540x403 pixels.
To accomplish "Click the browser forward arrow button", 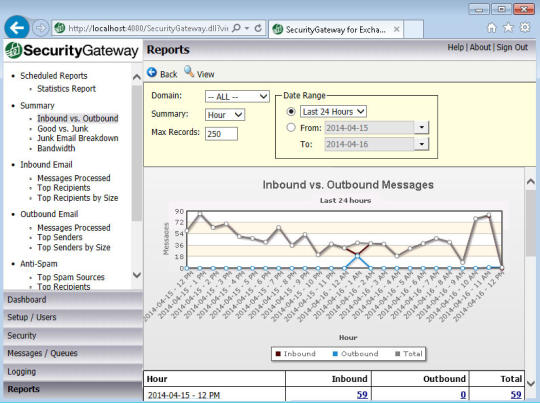I will tap(40, 28).
